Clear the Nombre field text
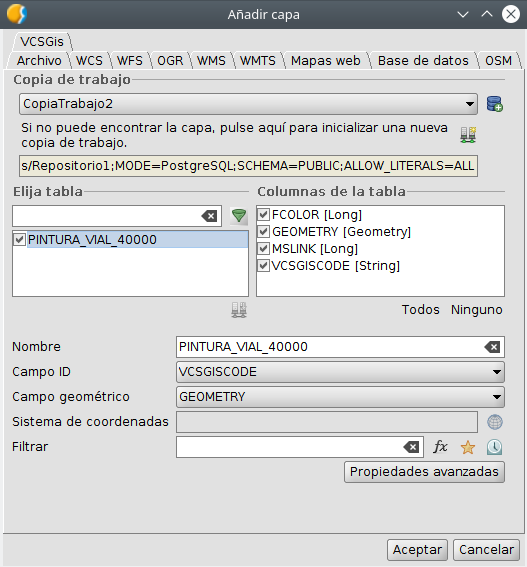The width and height of the screenshot is (527, 567). click(492, 347)
